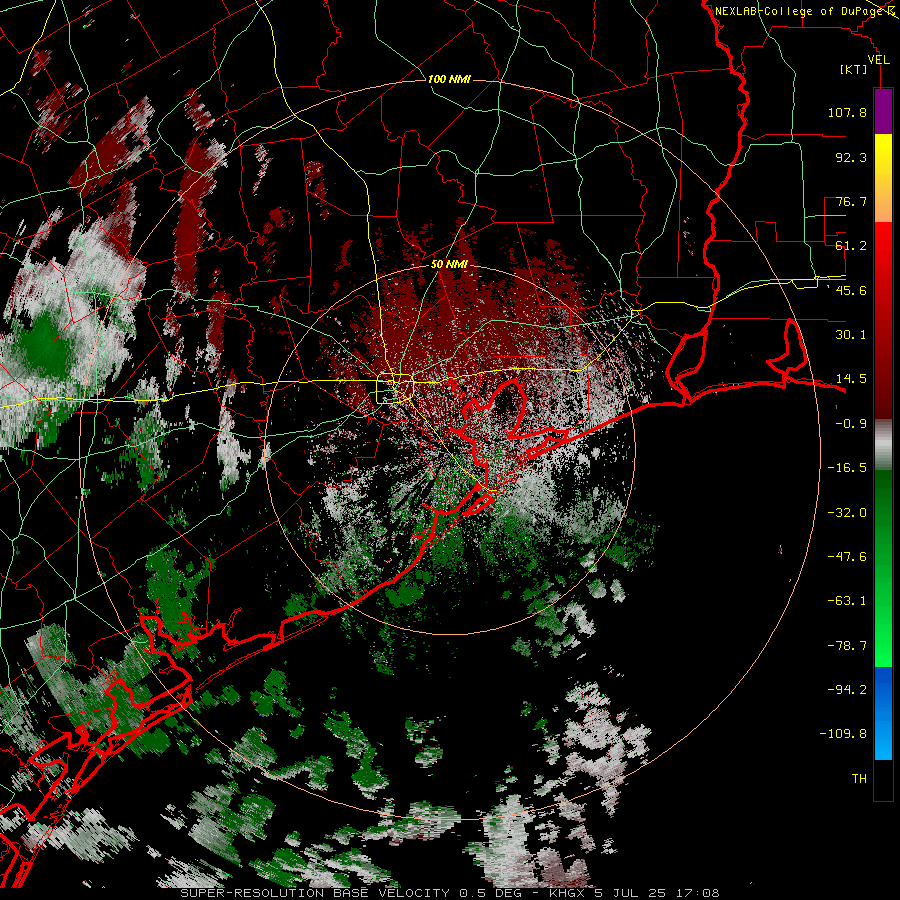Click the -0.9 velocity scale value
Screen dimensions: 900x900
[x=851, y=424]
